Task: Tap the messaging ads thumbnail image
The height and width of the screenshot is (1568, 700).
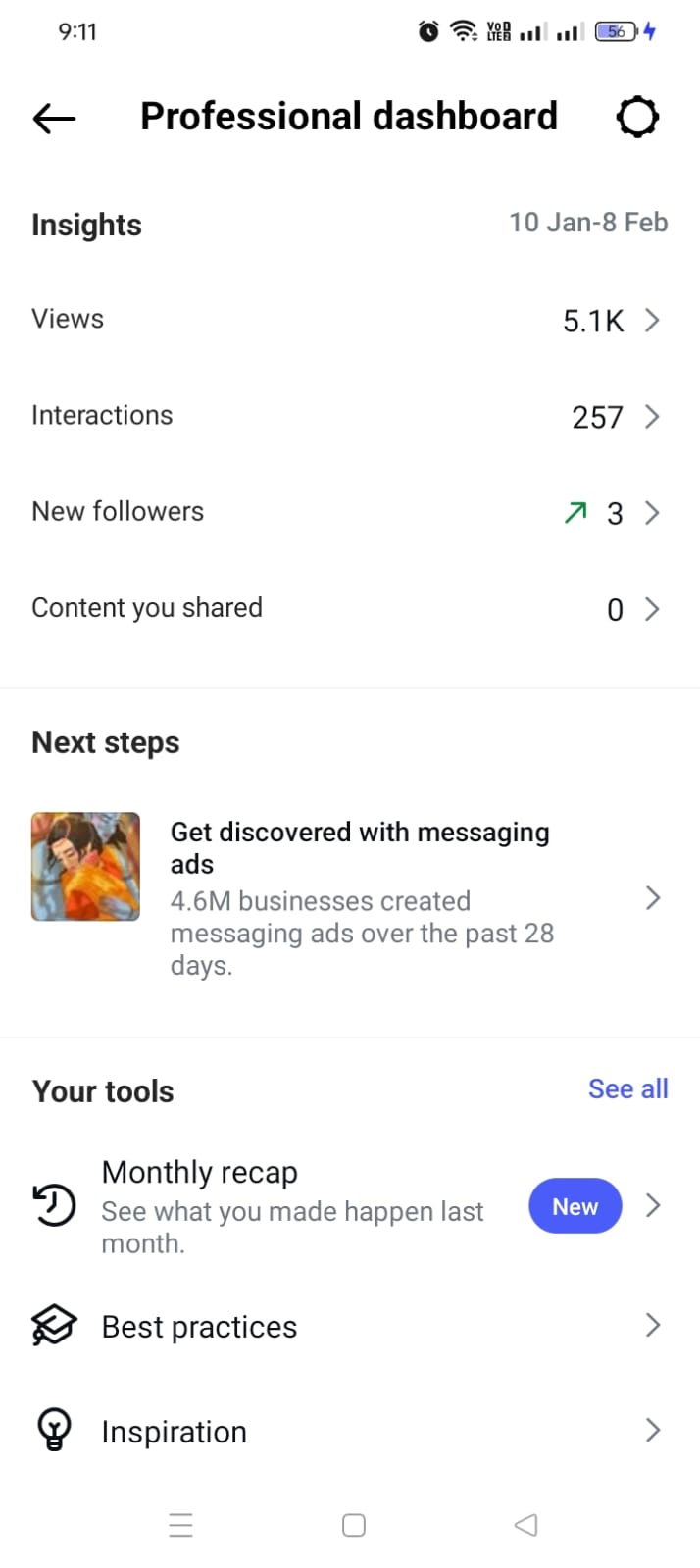Action: coord(85,867)
